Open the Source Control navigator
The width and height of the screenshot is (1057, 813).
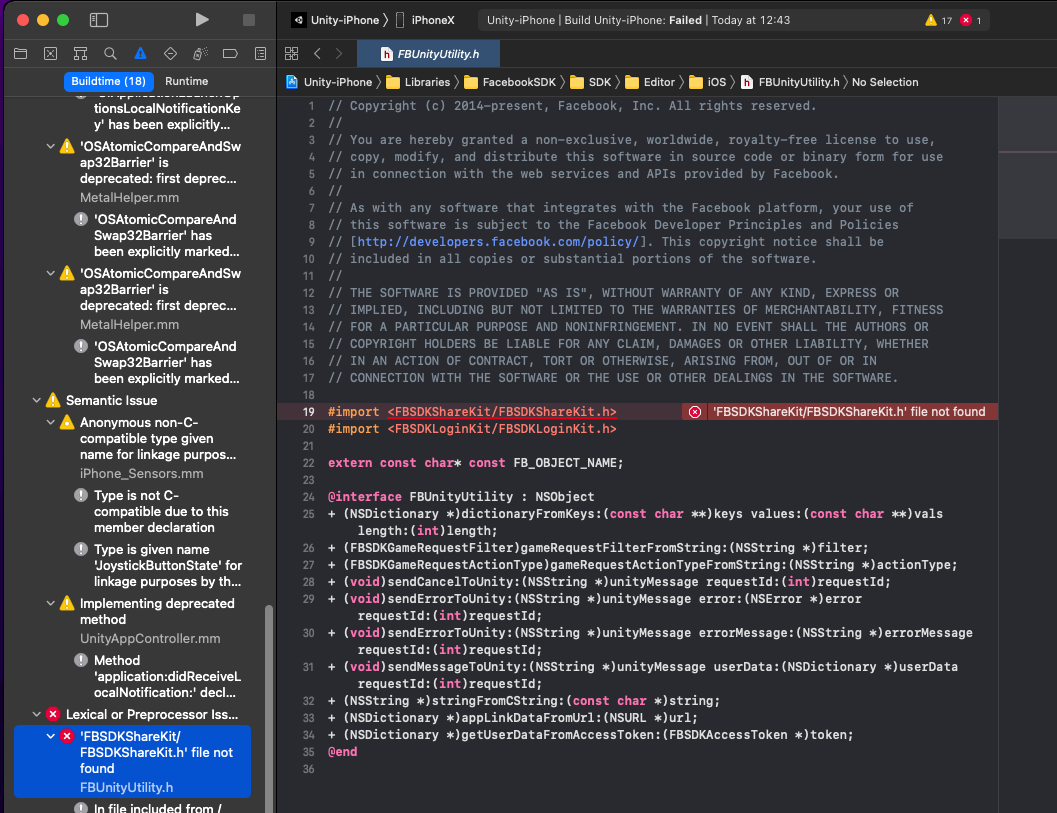click(51, 53)
